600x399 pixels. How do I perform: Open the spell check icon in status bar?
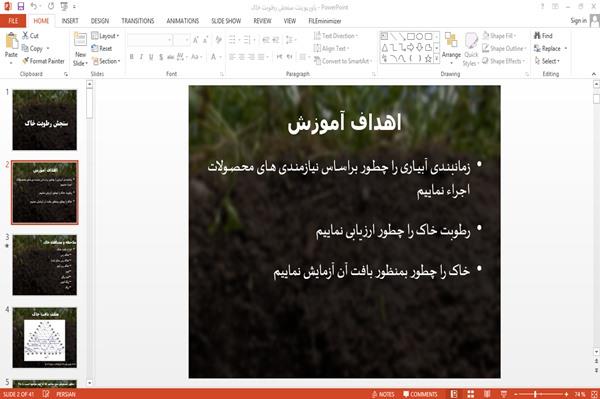[46, 394]
